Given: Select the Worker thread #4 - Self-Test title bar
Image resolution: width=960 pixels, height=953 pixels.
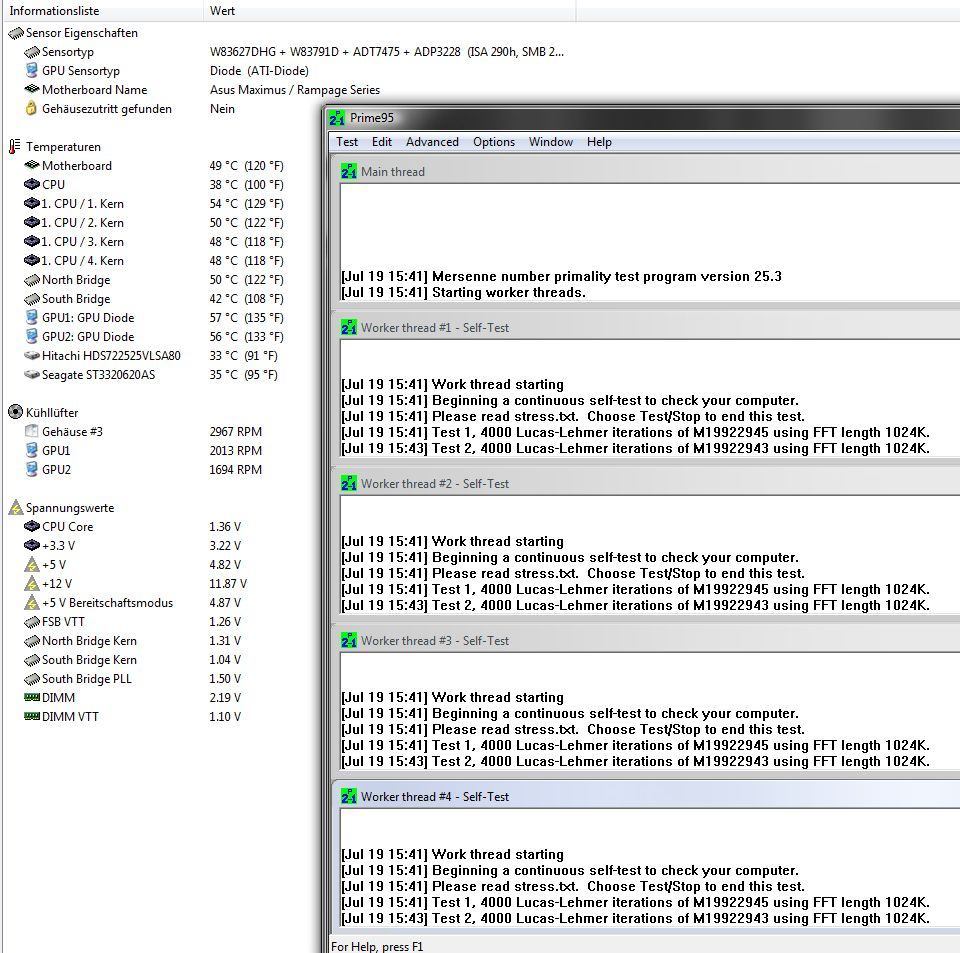Looking at the screenshot, I should (645, 796).
